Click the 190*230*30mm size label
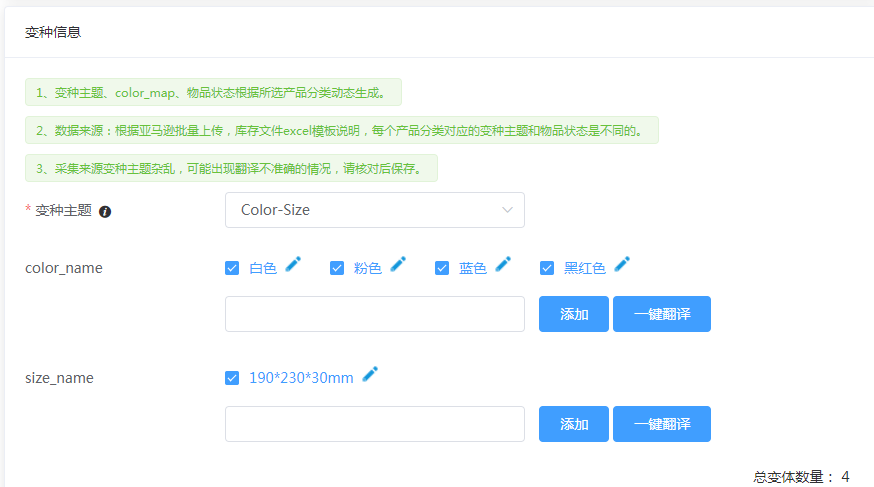The height and width of the screenshot is (487, 874). pos(301,378)
